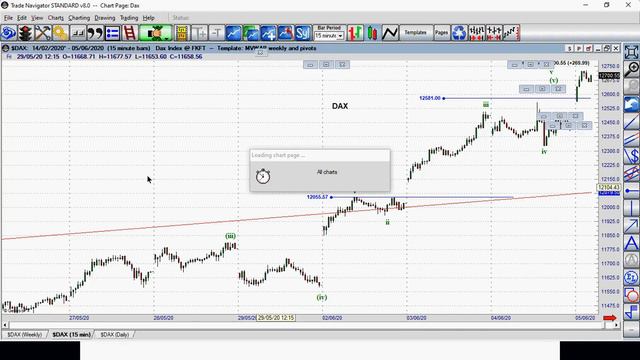The width and height of the screenshot is (640, 360).
Task: Click the red ladder icon
Action: point(129,33)
